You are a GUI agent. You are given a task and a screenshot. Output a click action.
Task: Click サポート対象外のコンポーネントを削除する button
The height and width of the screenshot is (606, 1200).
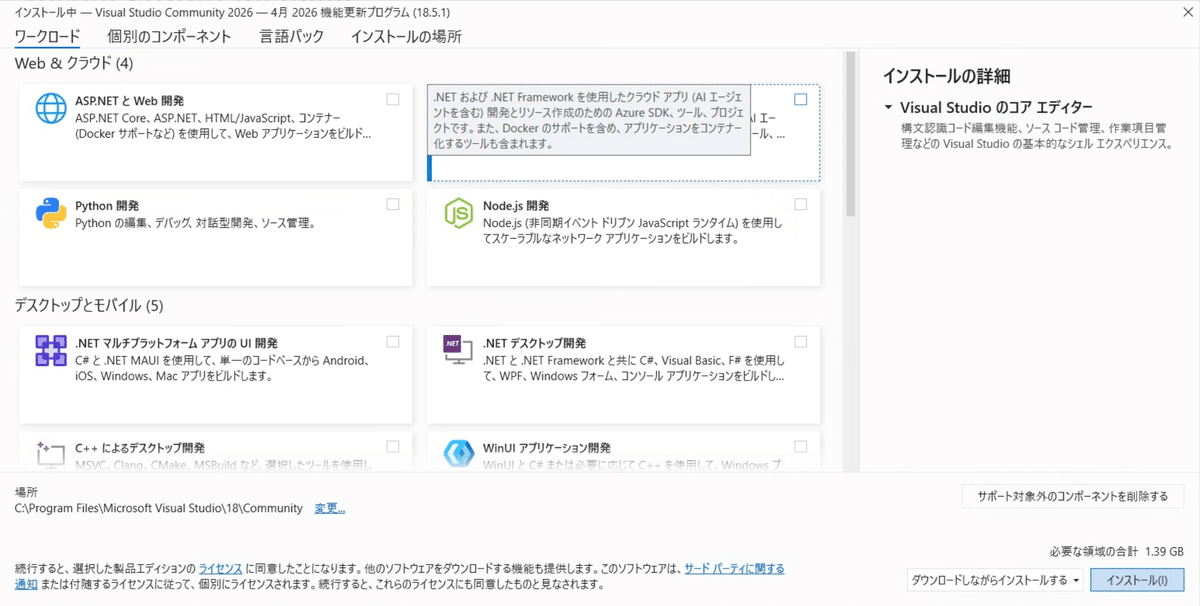(1073, 496)
